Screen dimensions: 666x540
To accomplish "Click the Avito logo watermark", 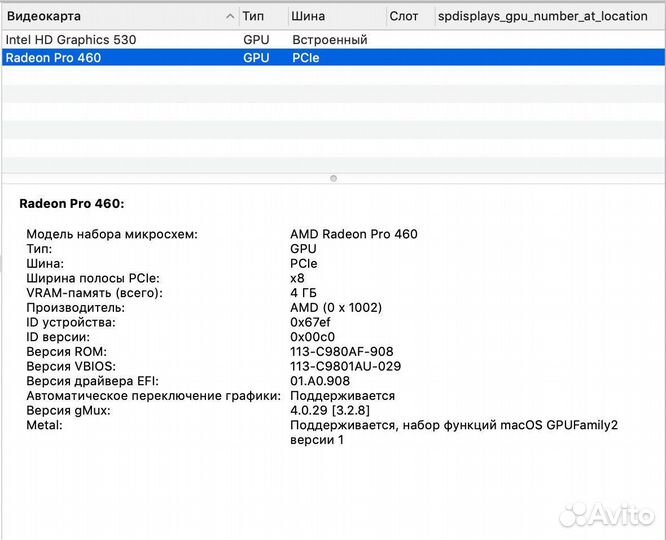I will (606, 516).
